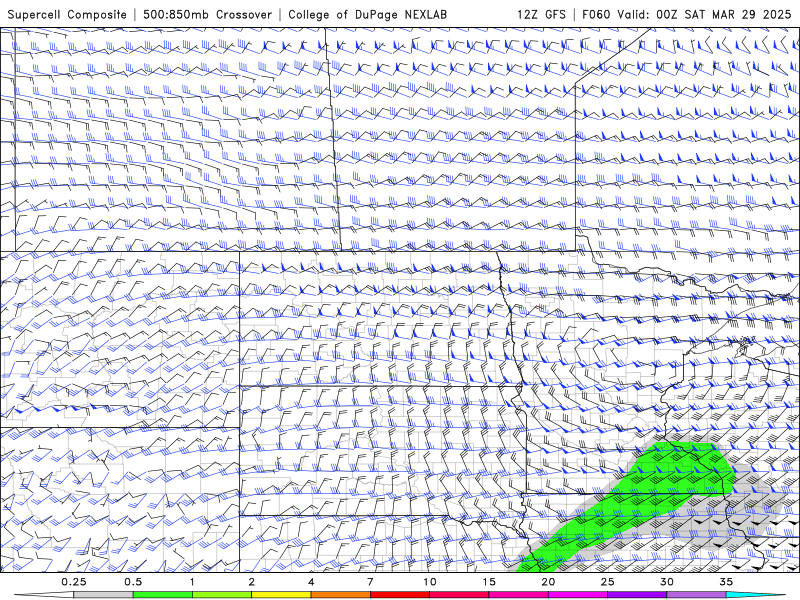Click 'College of DuPage NEXLAB' header text
800x600 pixels.
click(367, 14)
